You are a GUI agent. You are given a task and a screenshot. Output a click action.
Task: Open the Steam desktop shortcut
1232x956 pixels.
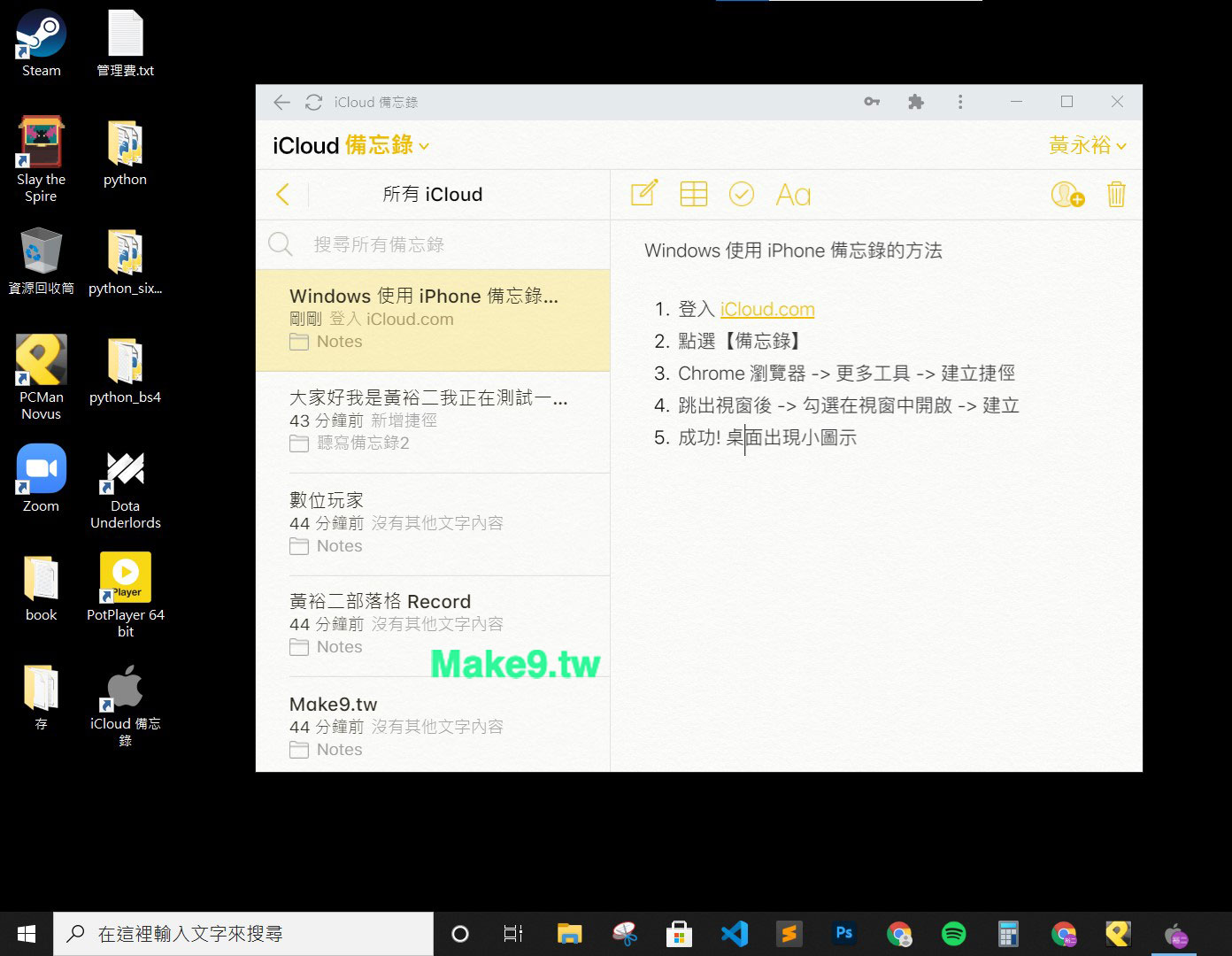42,44
